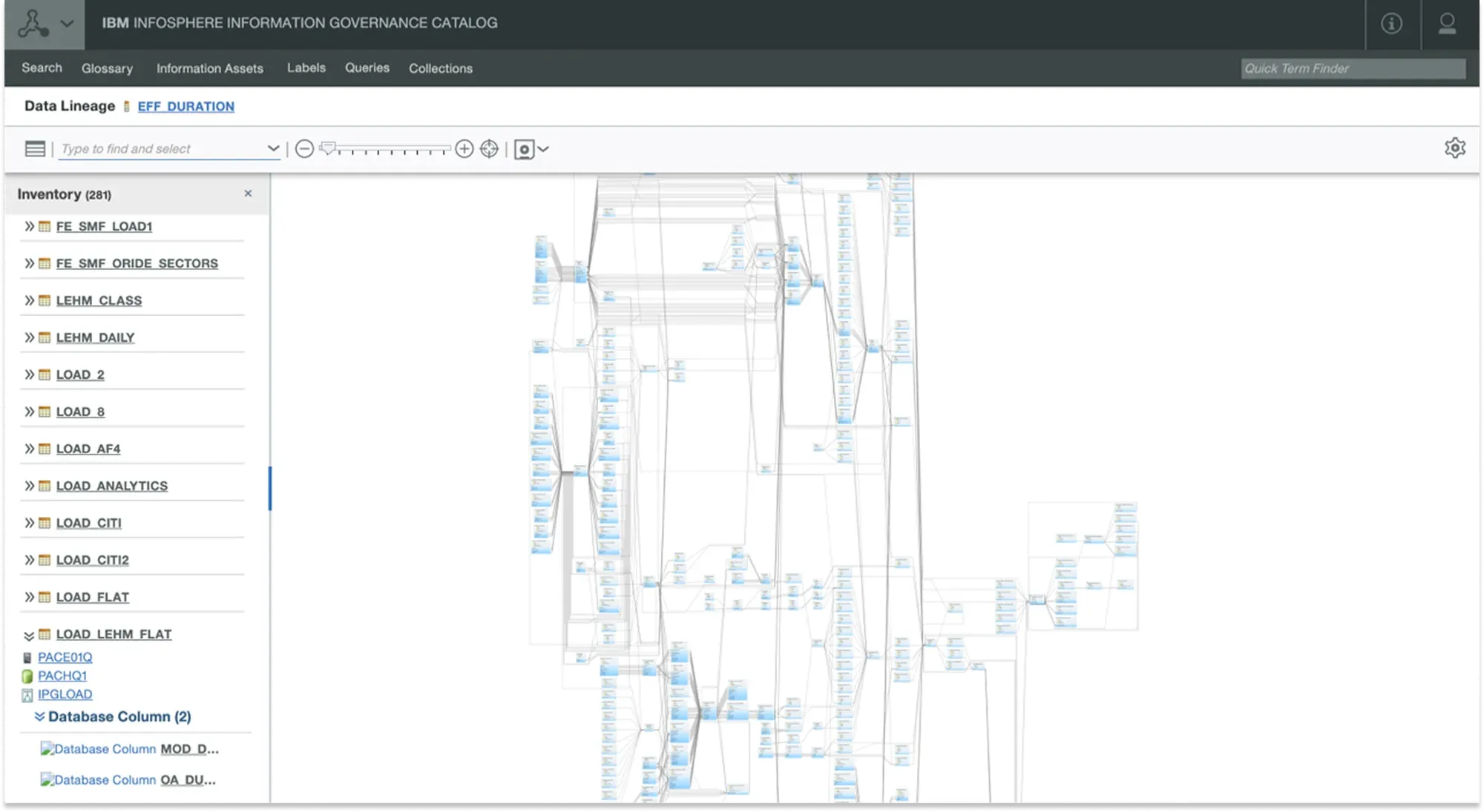The width and height of the screenshot is (1484, 812).
Task: Expand the LOAD_ANALYTICS row
Action: pos(29,486)
